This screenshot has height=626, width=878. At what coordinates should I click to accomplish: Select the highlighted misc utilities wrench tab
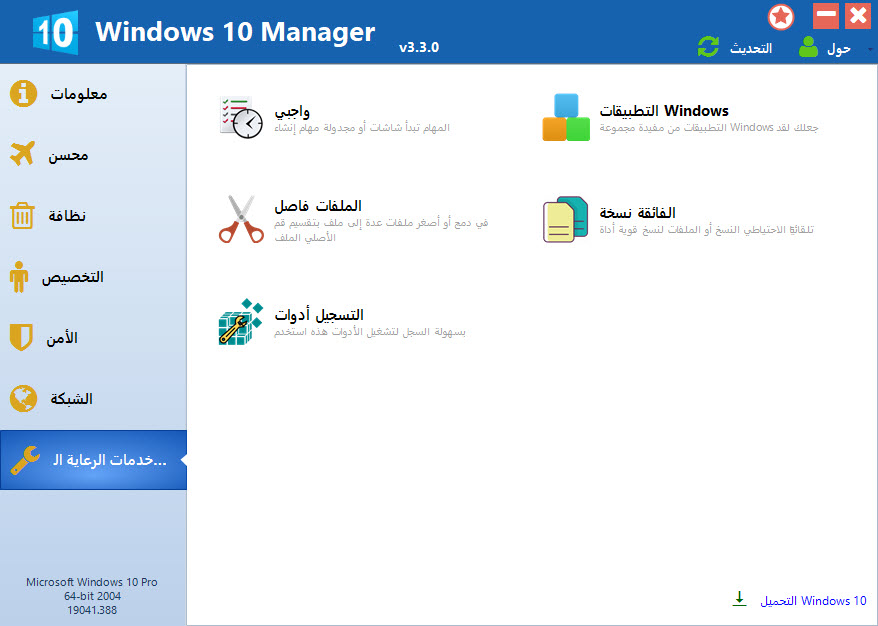point(93,460)
